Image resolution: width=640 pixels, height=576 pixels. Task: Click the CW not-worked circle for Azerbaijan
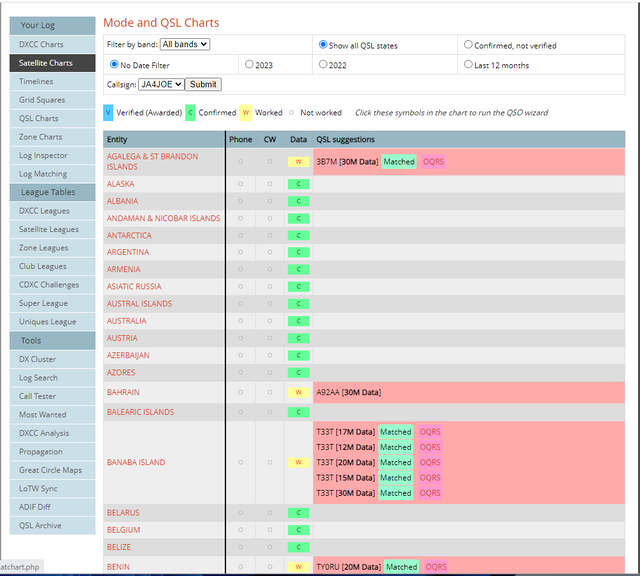[x=270, y=356]
